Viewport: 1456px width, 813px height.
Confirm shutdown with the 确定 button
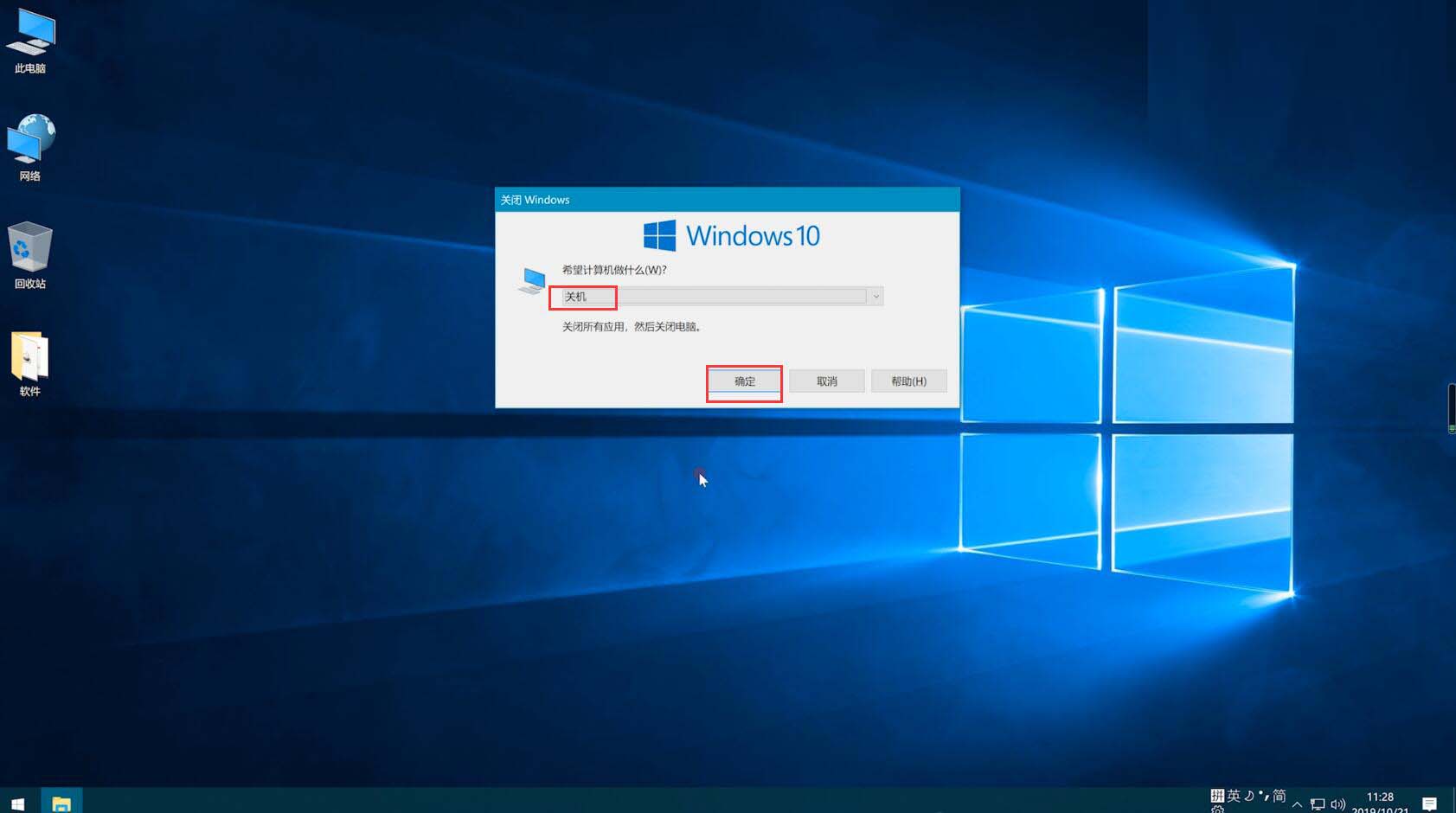tap(745, 381)
